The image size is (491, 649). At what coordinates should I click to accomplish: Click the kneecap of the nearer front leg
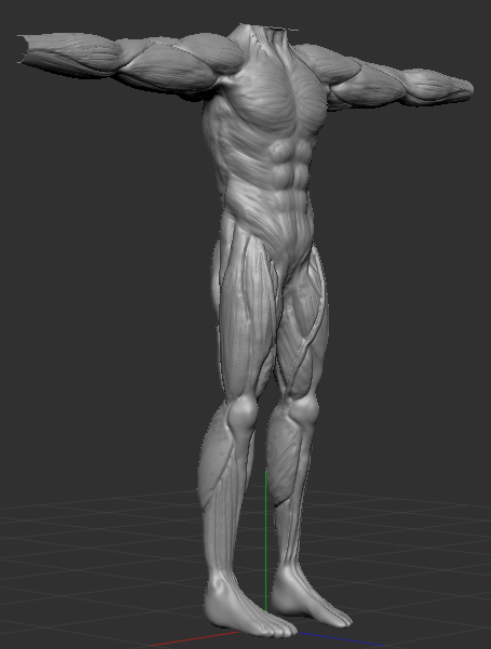242,411
